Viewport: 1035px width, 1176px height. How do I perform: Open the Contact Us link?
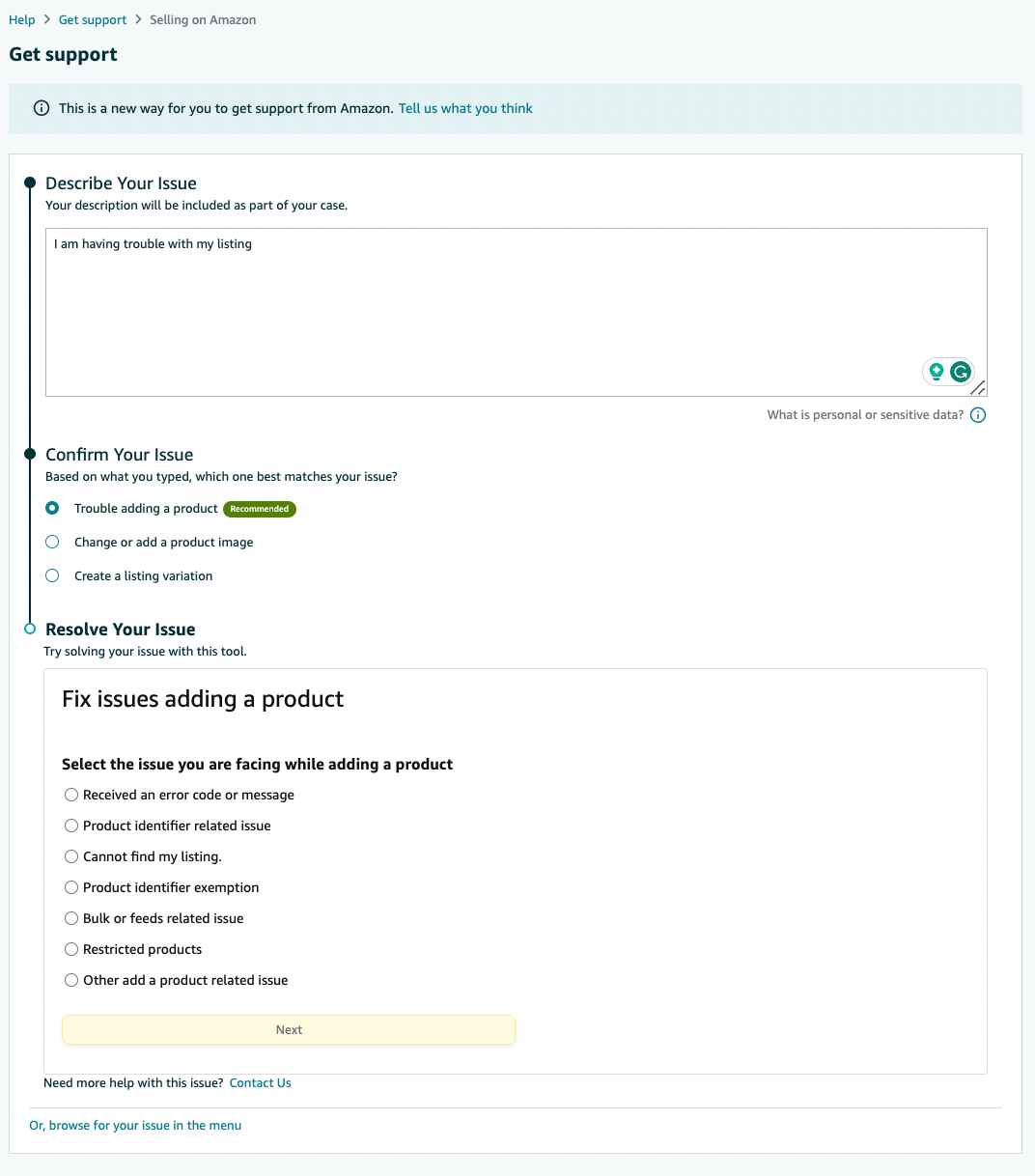coord(260,1083)
